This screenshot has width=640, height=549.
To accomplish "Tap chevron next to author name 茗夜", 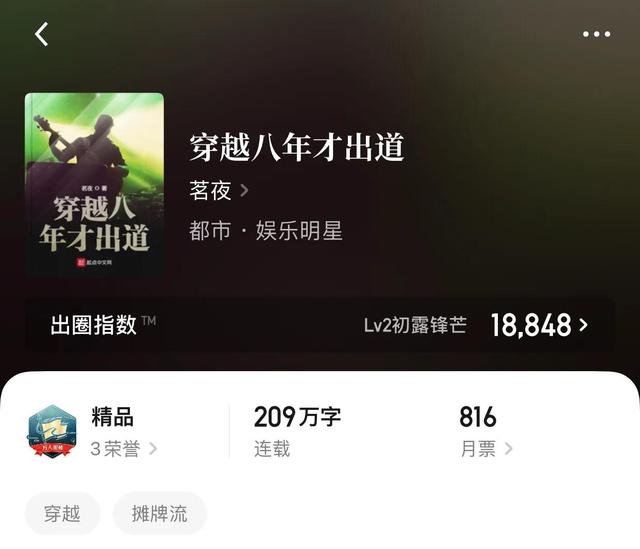I will (x=244, y=191).
